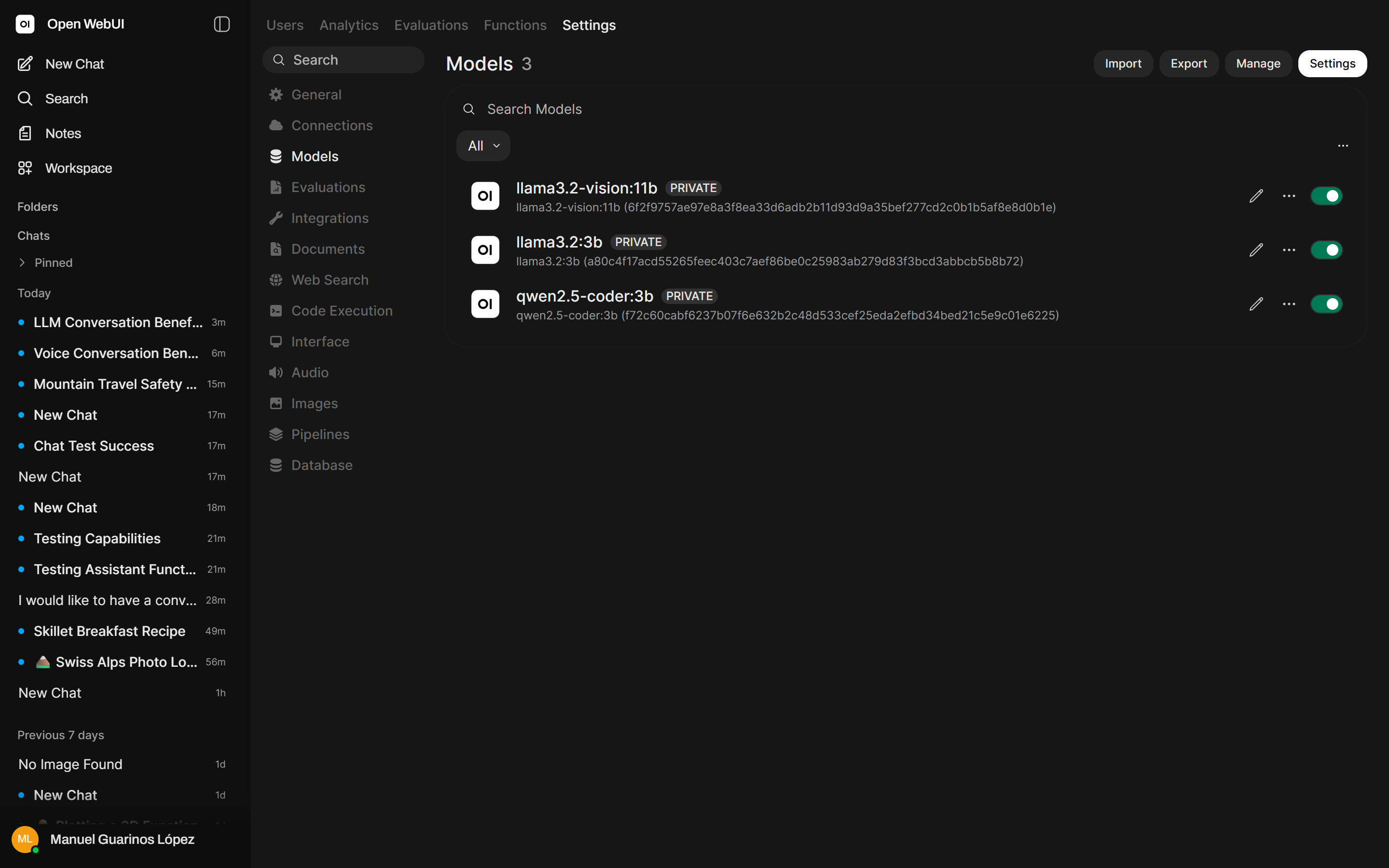Switch off qwen2.5-coder:3b model toggle
This screenshot has height=868, width=1389.
coord(1326,303)
